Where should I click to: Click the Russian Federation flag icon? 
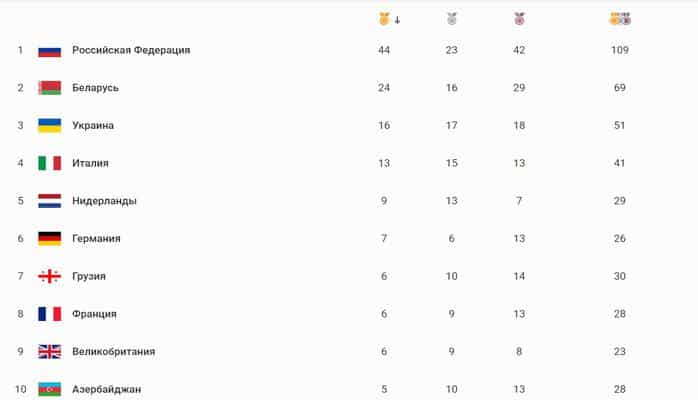[49, 50]
